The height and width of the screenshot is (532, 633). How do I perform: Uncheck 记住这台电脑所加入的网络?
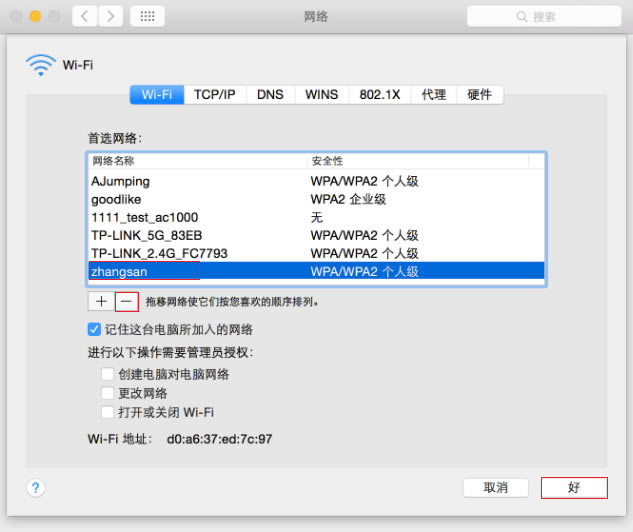point(94,329)
